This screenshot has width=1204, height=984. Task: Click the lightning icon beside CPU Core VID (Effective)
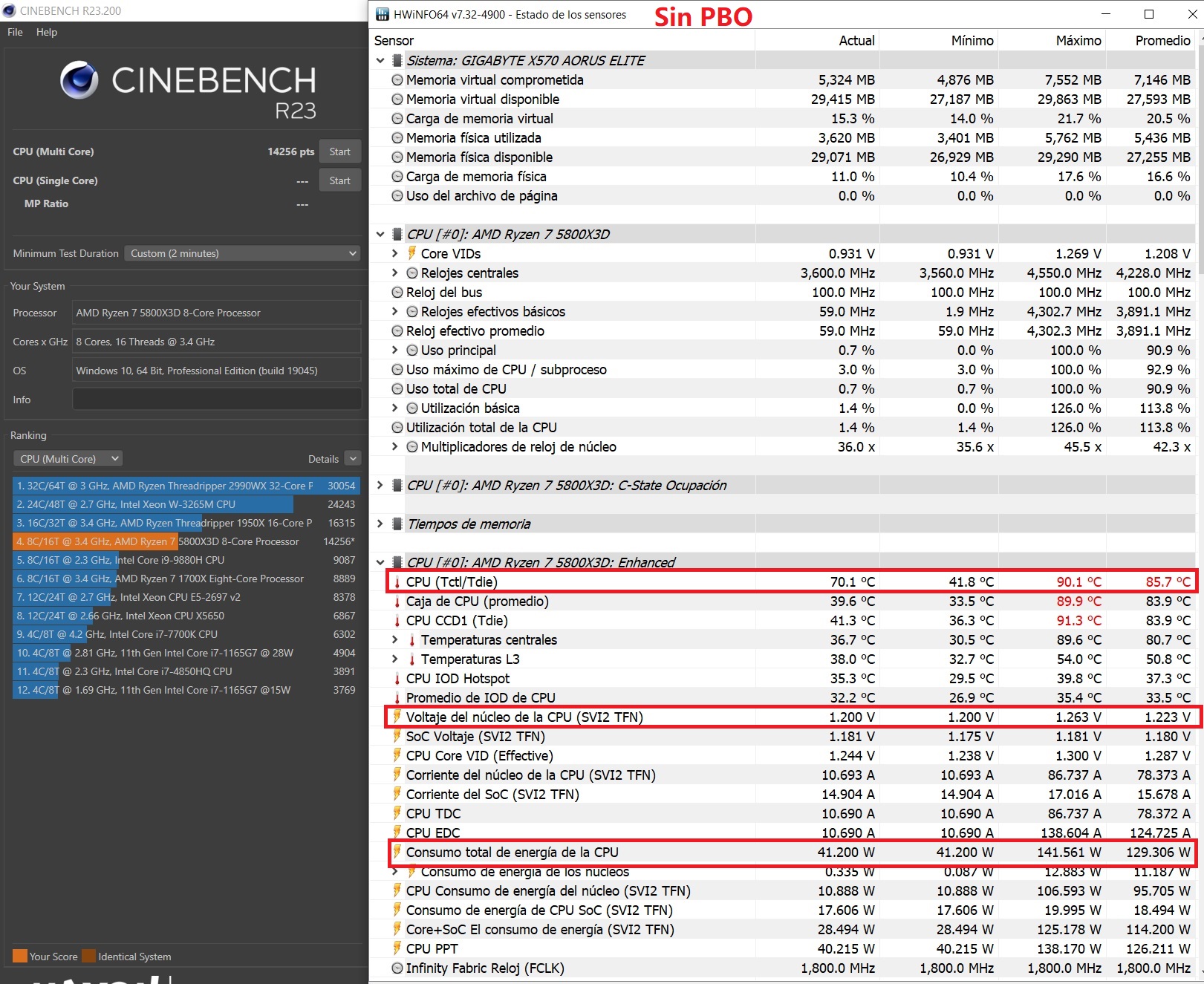(397, 755)
